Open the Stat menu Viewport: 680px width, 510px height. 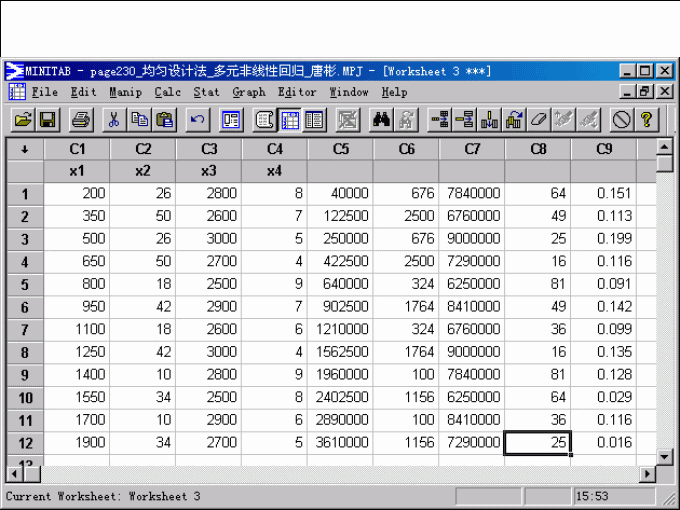point(206,92)
